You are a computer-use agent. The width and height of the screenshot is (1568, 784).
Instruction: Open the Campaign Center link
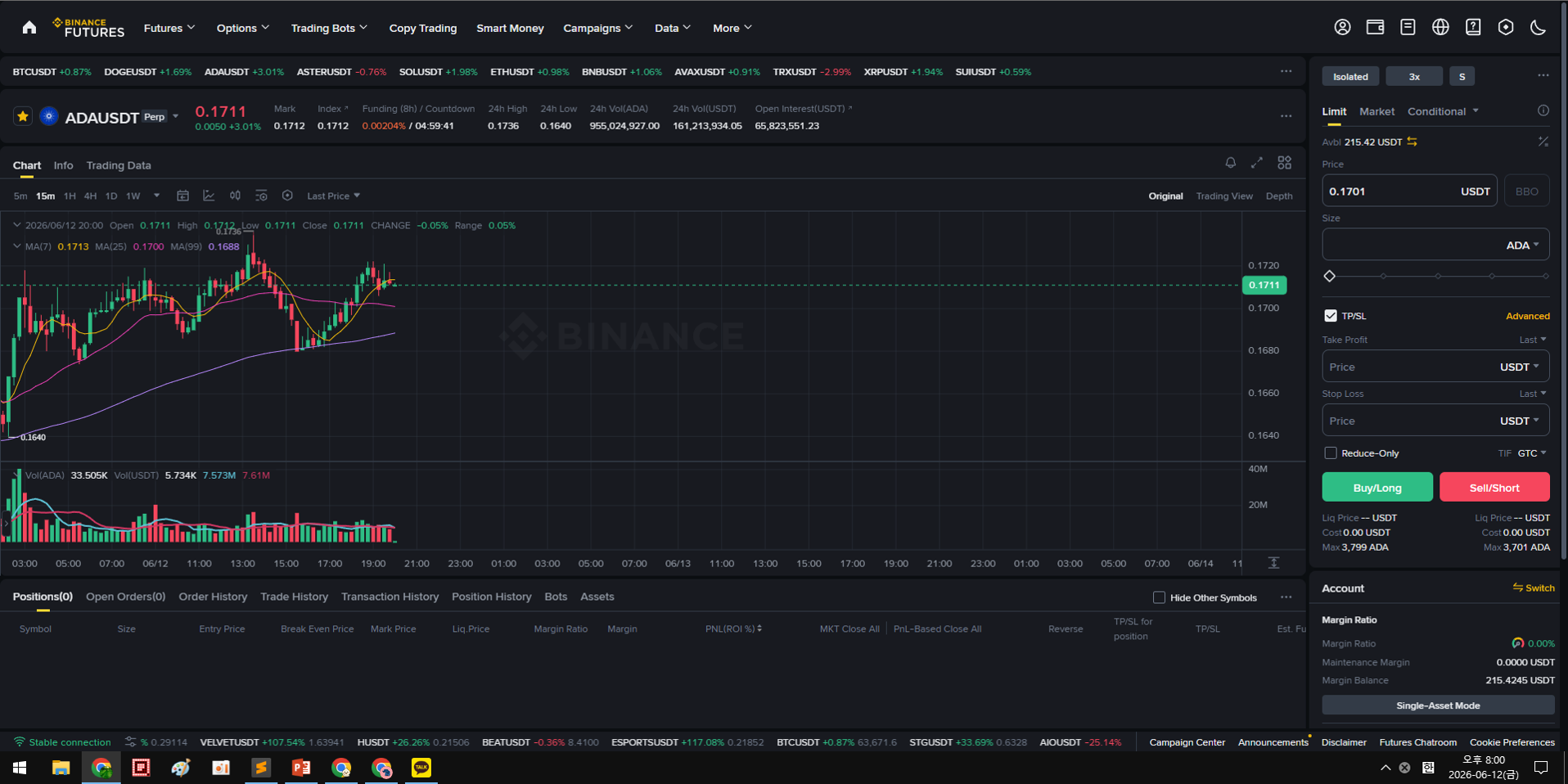click(1187, 742)
